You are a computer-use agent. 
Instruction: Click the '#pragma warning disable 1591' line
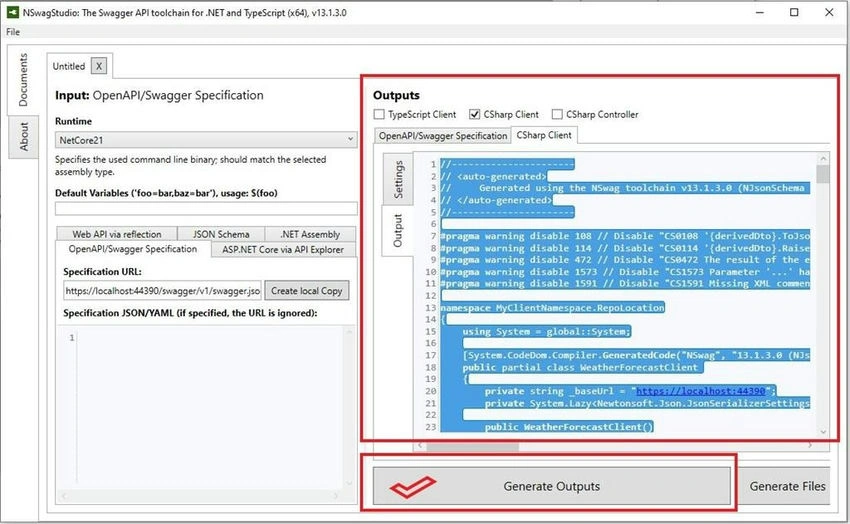point(625,283)
